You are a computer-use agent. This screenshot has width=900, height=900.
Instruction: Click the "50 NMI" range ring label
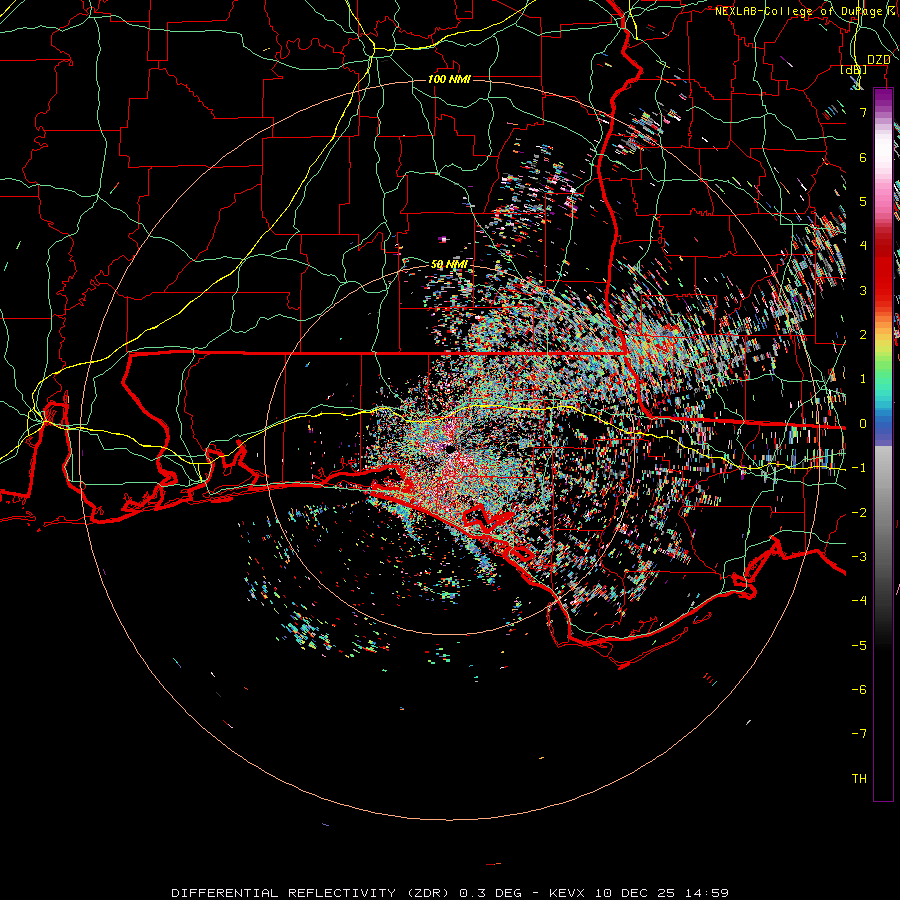[449, 264]
